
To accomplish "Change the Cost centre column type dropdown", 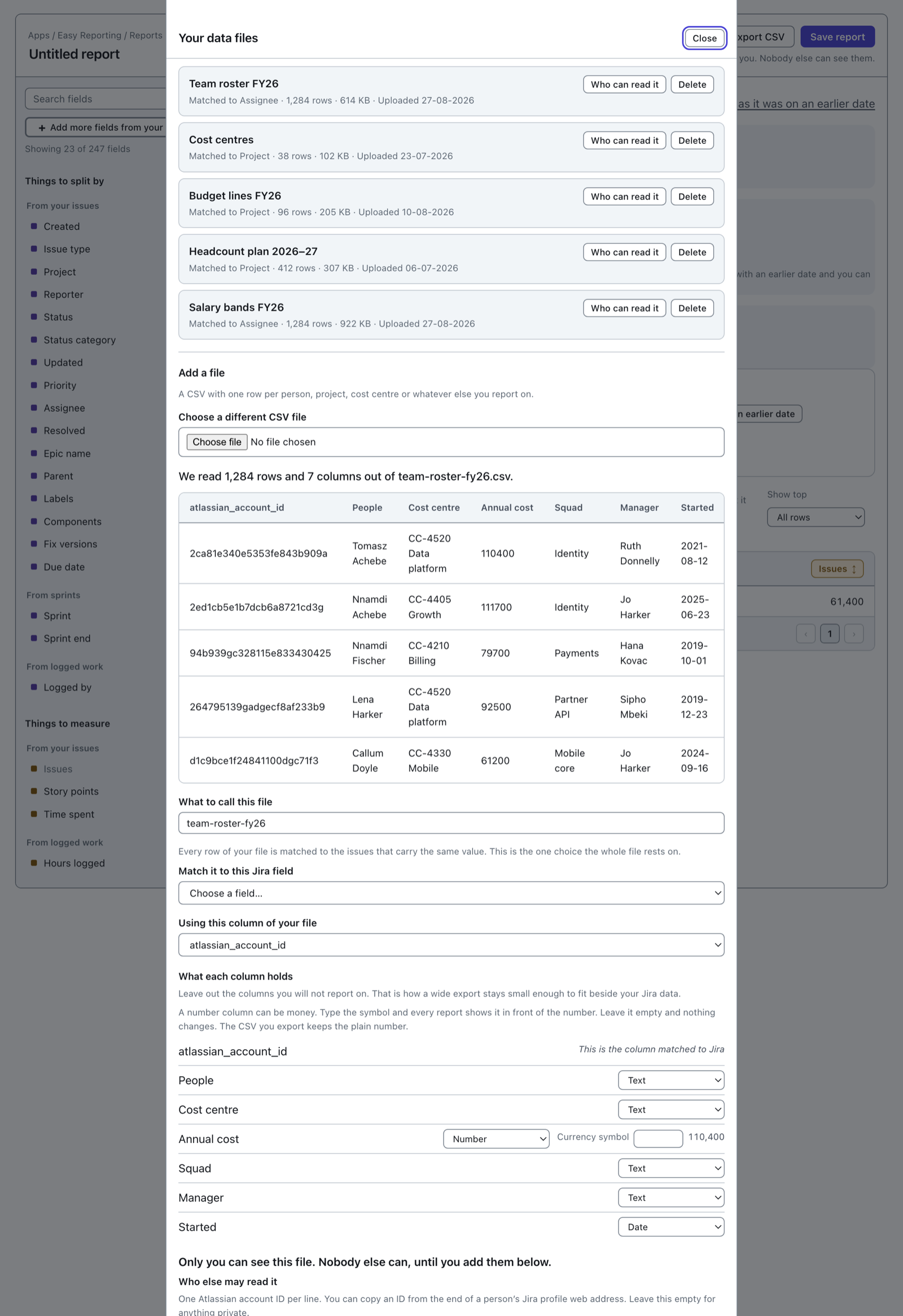I will [x=670, y=1110].
